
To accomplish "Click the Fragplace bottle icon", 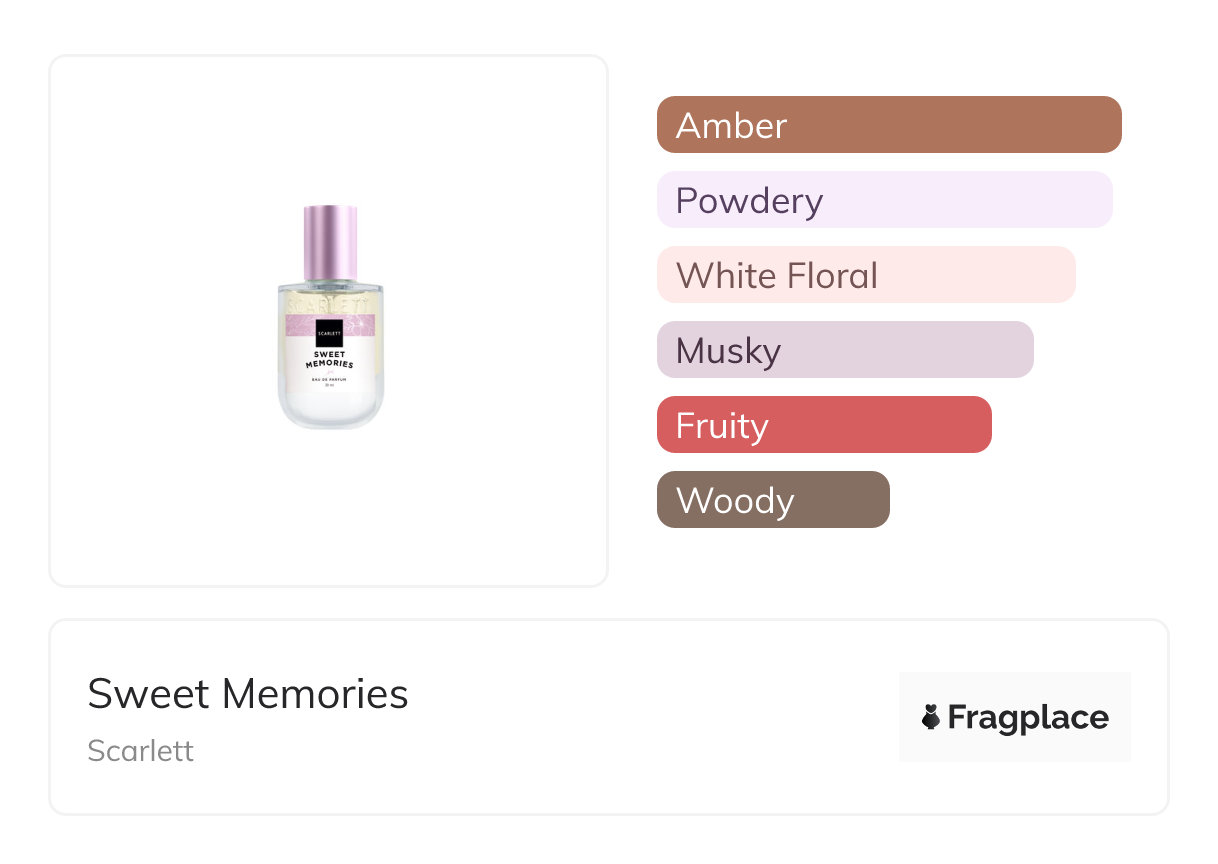I will coord(931,717).
